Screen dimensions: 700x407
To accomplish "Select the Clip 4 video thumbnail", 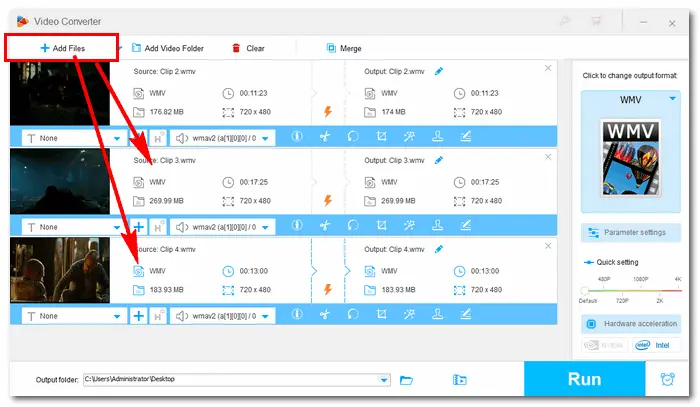I will click(x=60, y=270).
